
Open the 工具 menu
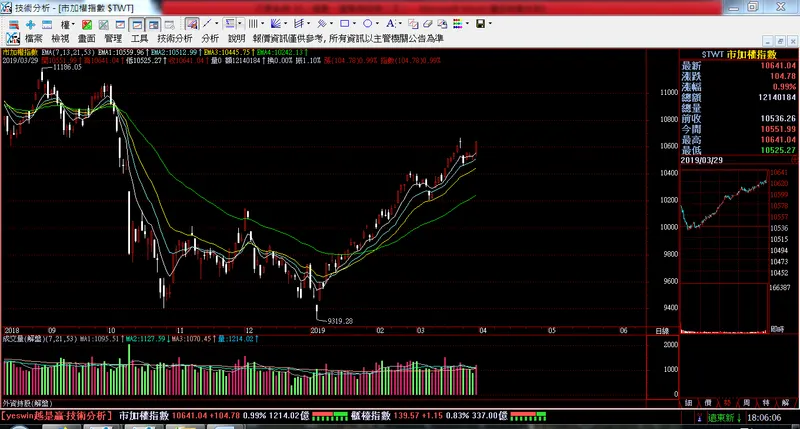[x=139, y=38]
